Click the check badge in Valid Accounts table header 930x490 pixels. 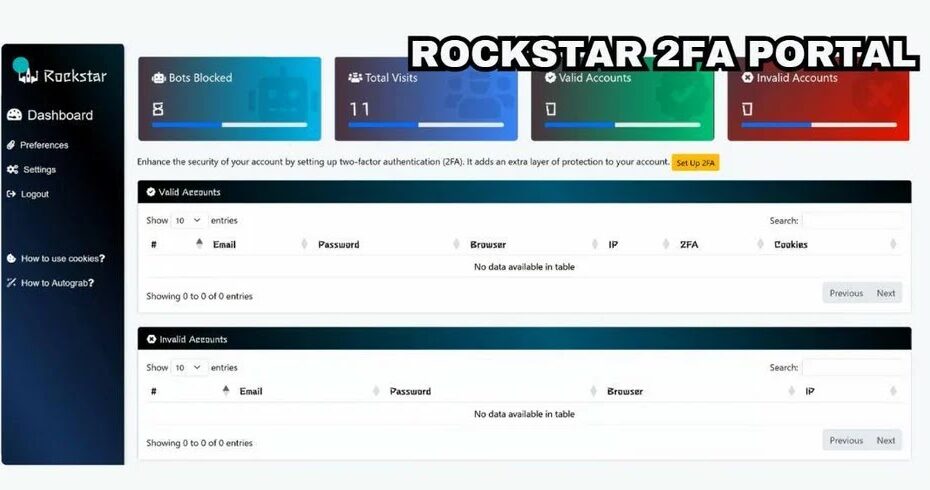(x=151, y=192)
